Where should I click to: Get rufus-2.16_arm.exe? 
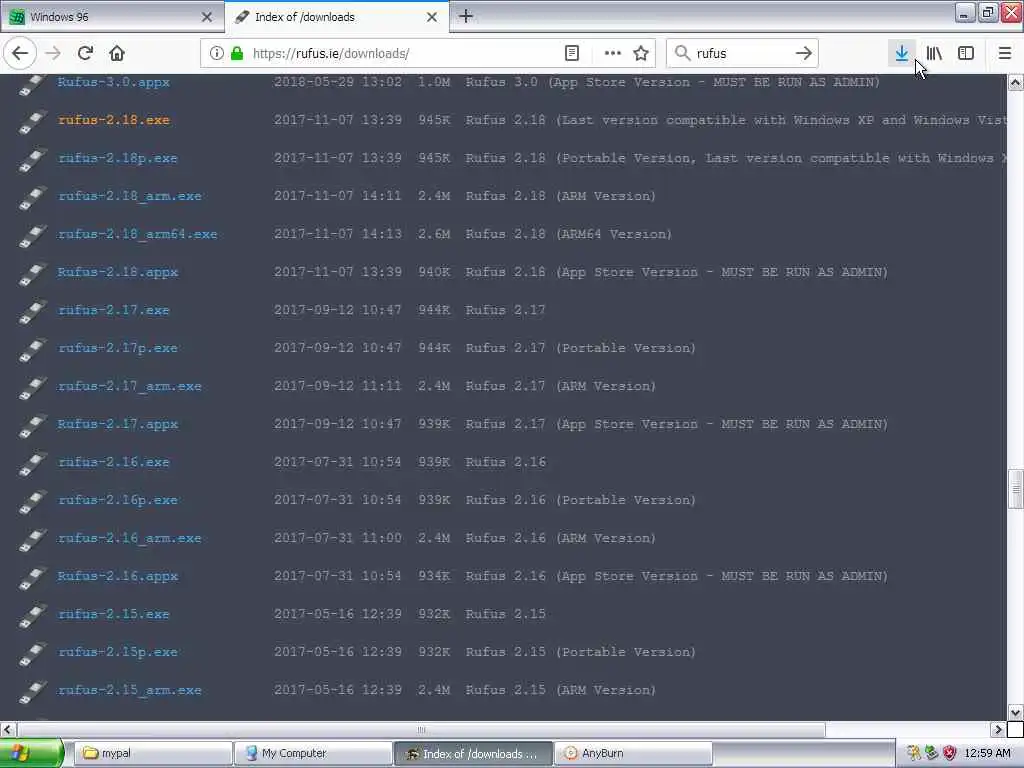[129, 537]
